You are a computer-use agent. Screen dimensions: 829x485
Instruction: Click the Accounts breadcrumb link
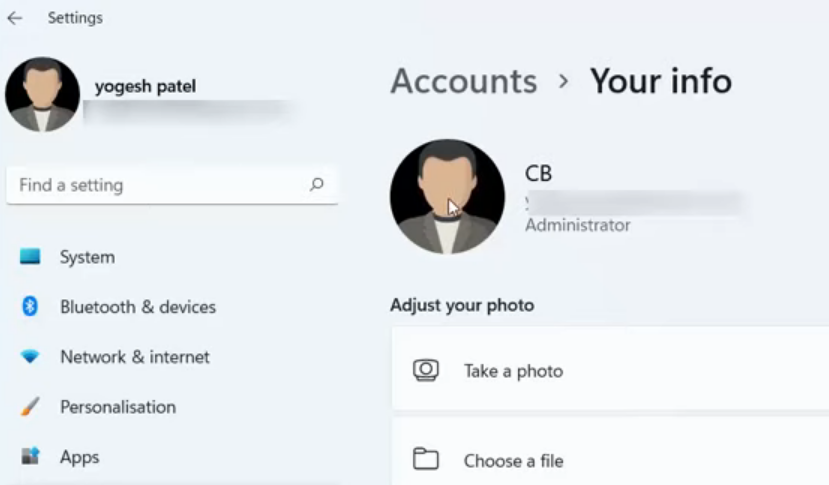[463, 81]
